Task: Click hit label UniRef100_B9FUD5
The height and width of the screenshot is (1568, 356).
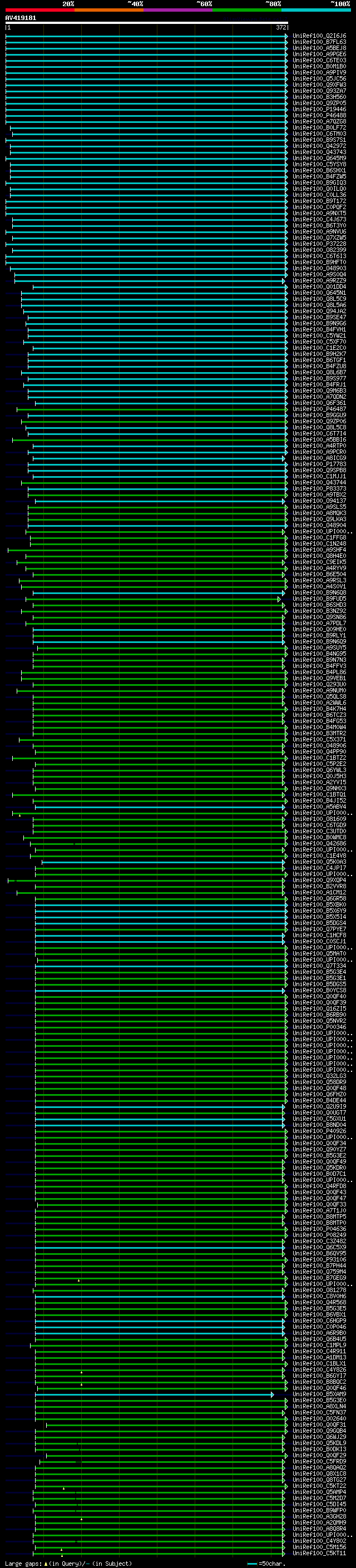Action: (319, 599)
